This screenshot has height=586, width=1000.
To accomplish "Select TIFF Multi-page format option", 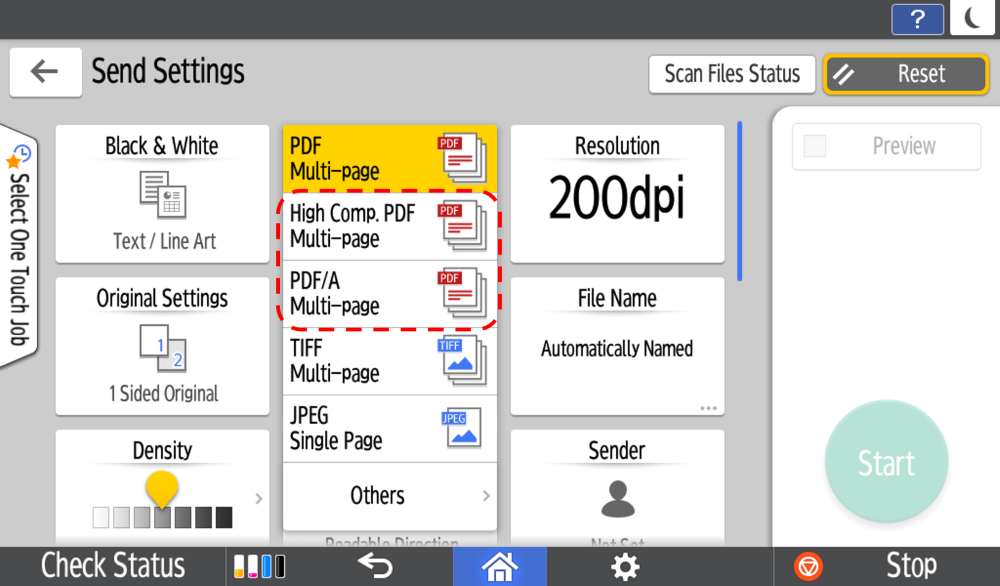I will point(389,361).
